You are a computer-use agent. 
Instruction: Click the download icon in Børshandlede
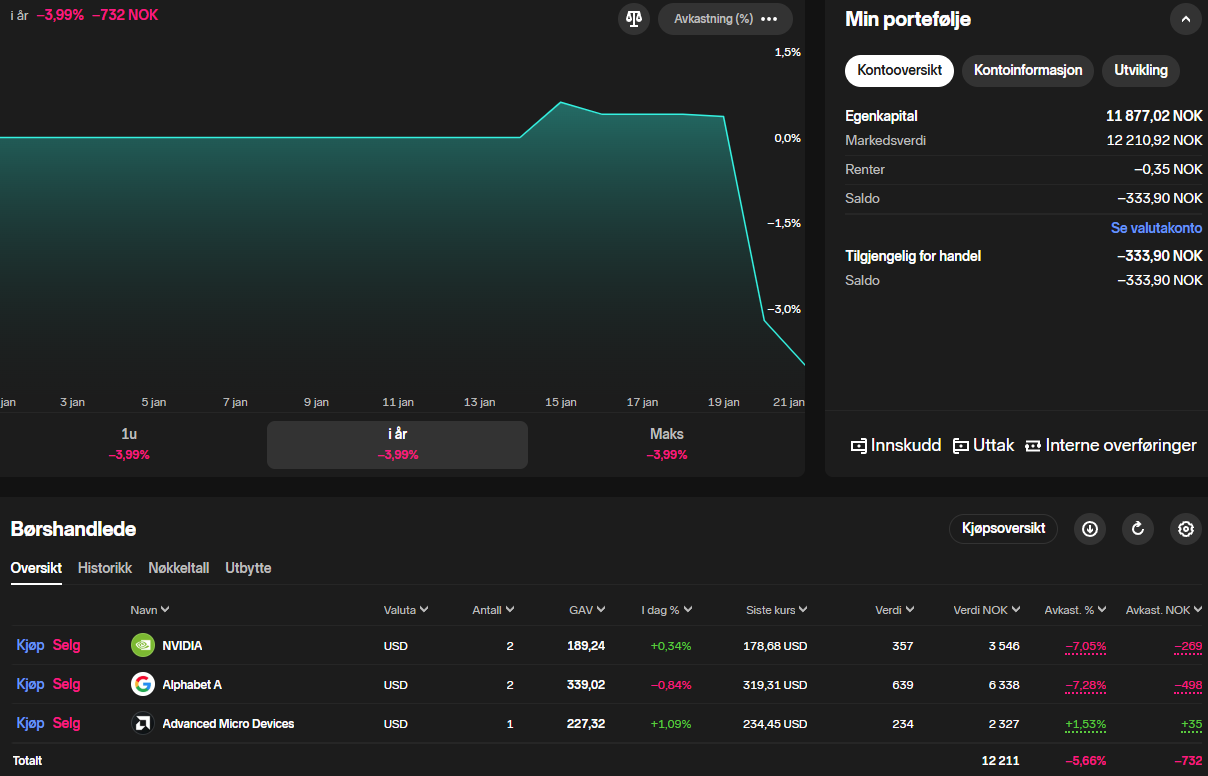pos(1090,529)
